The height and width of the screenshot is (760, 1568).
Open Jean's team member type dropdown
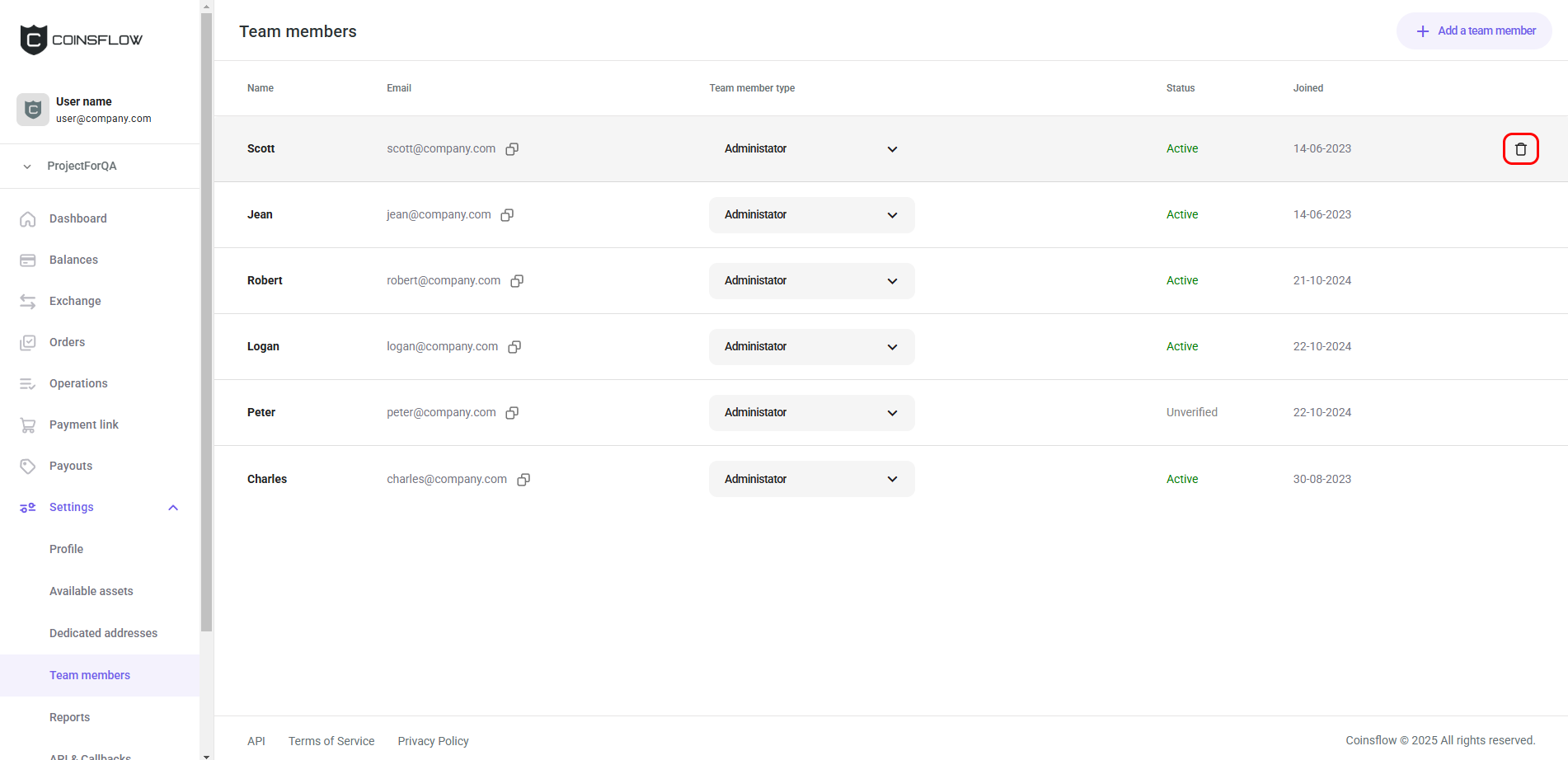point(811,215)
